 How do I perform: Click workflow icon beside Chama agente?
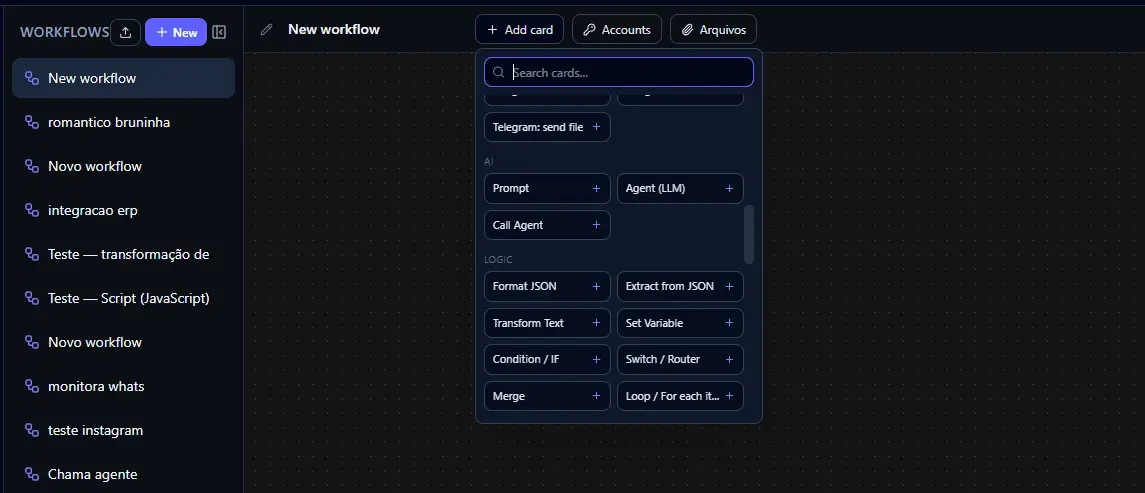[x=31, y=474]
